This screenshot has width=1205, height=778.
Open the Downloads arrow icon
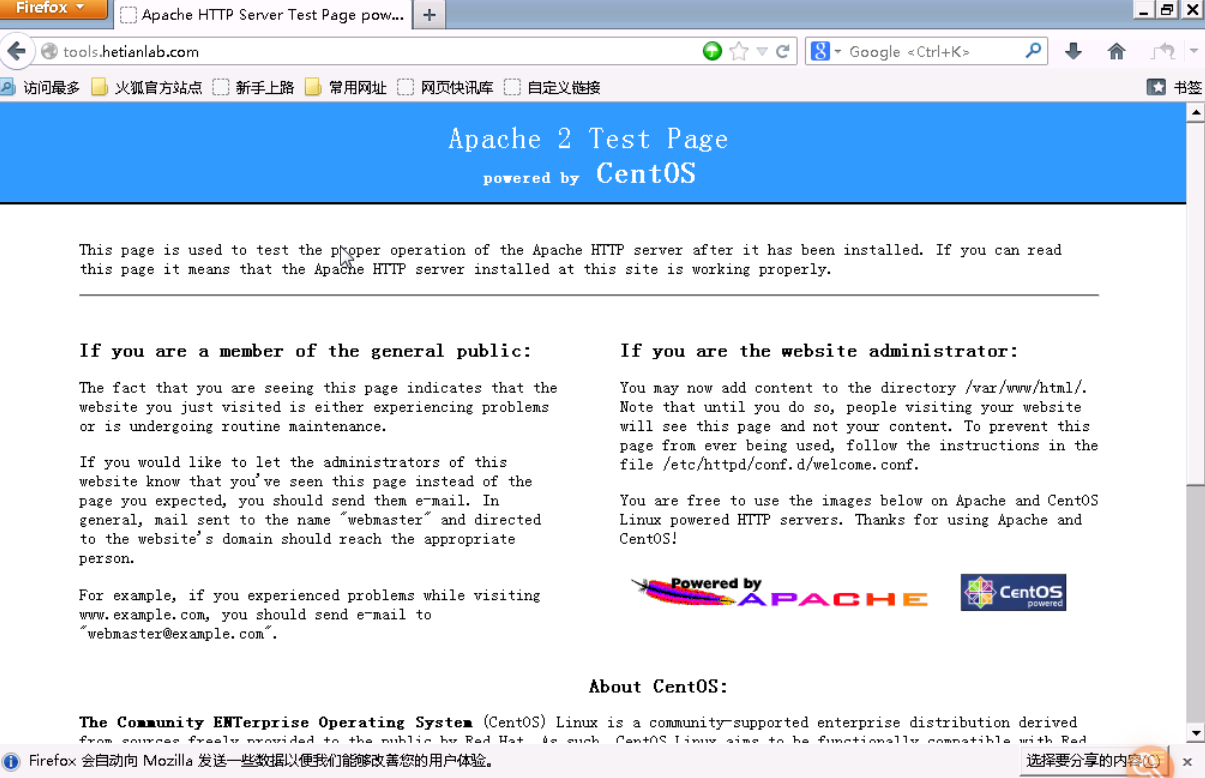(x=1073, y=51)
